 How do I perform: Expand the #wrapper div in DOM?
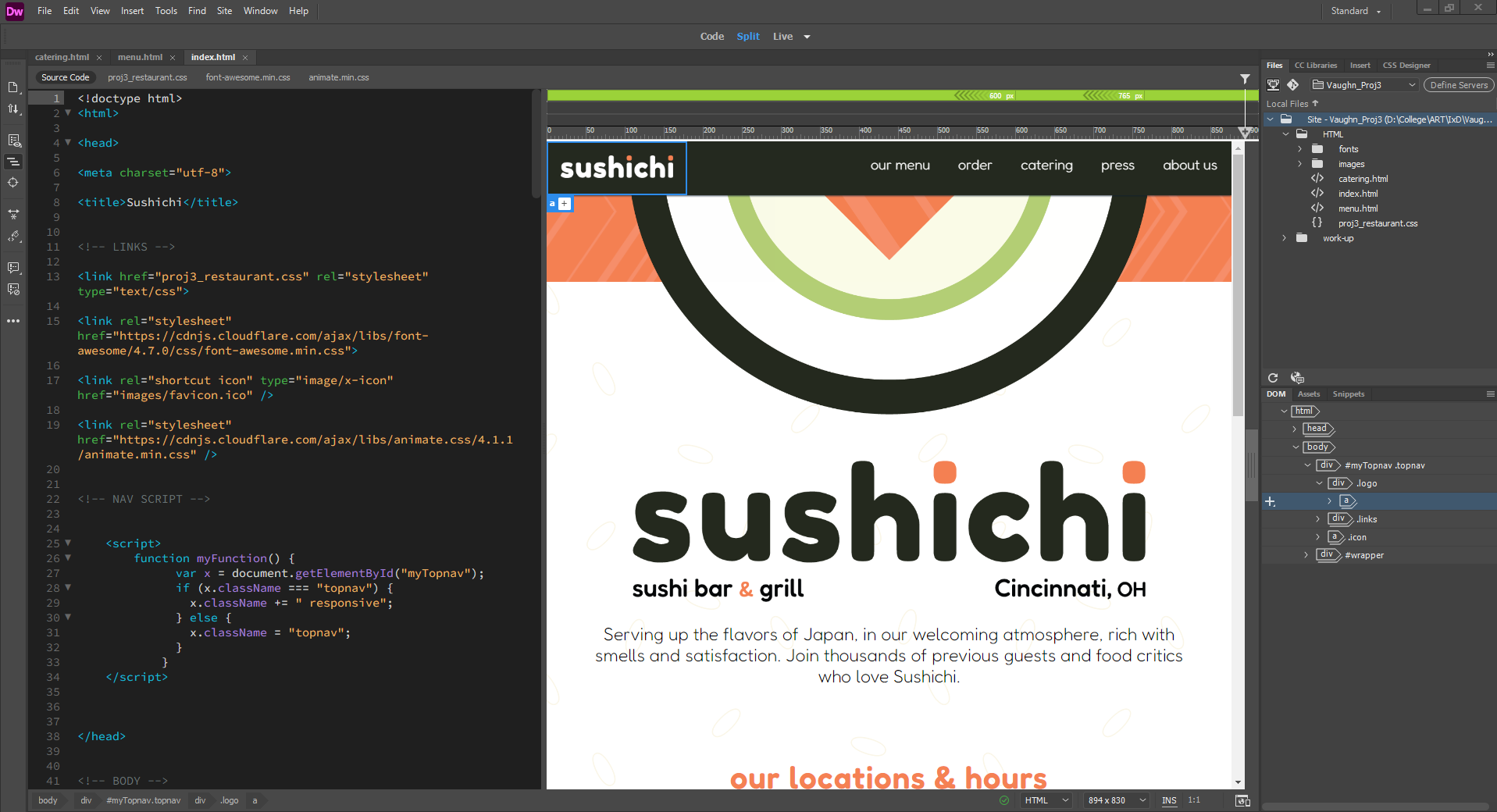point(1306,555)
